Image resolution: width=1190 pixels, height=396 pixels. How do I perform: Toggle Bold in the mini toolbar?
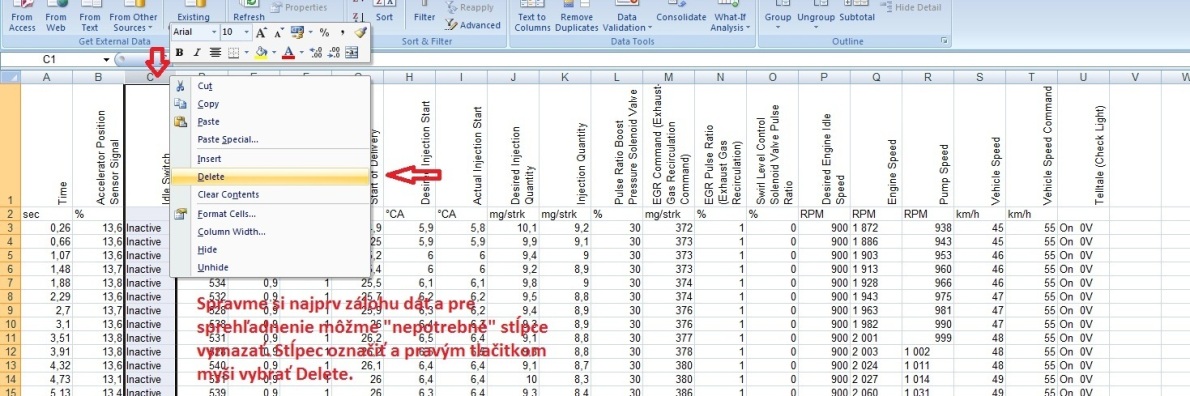click(179, 52)
